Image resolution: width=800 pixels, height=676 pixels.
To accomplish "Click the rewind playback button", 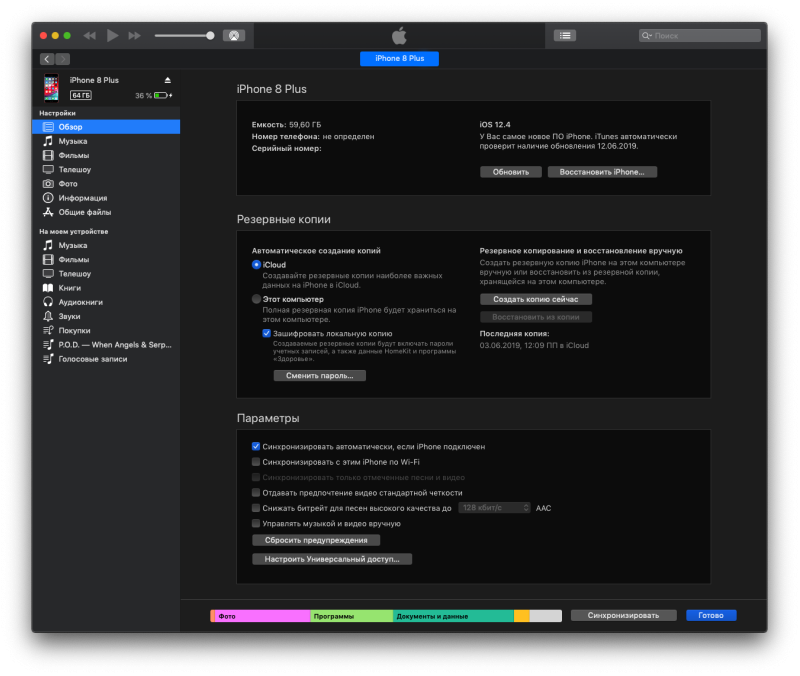I will [x=90, y=36].
